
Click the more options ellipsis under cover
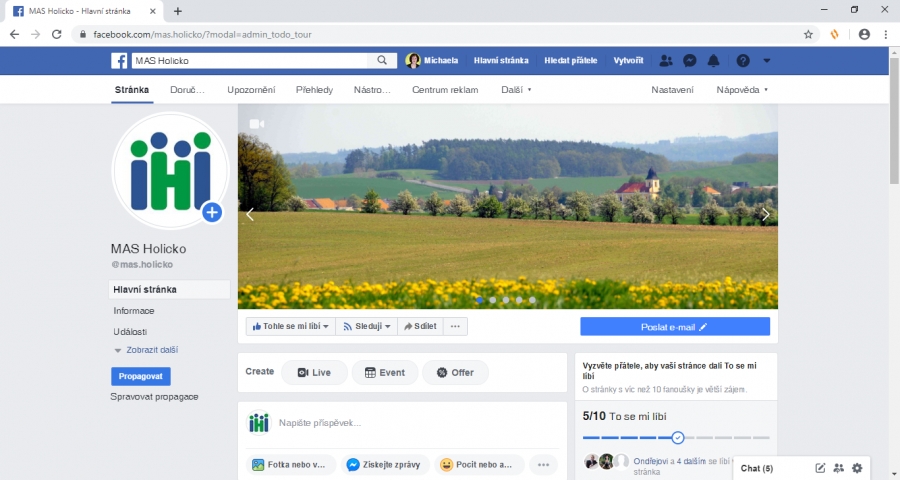455,326
